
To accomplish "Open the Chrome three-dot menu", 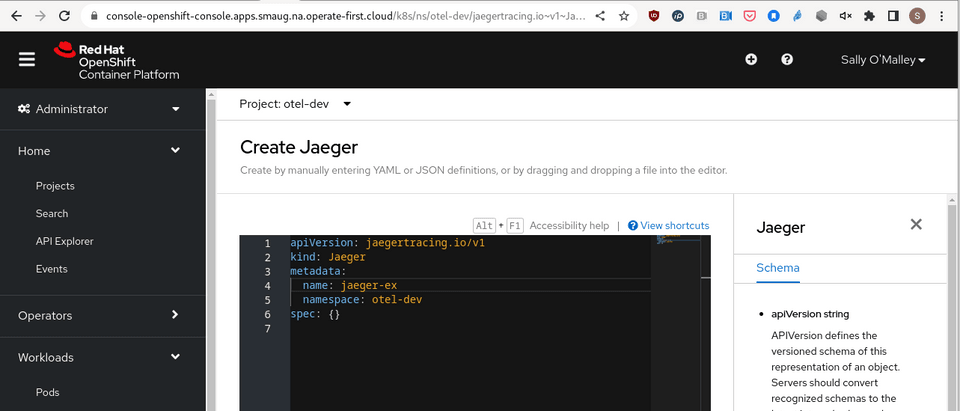I will tap(941, 16).
